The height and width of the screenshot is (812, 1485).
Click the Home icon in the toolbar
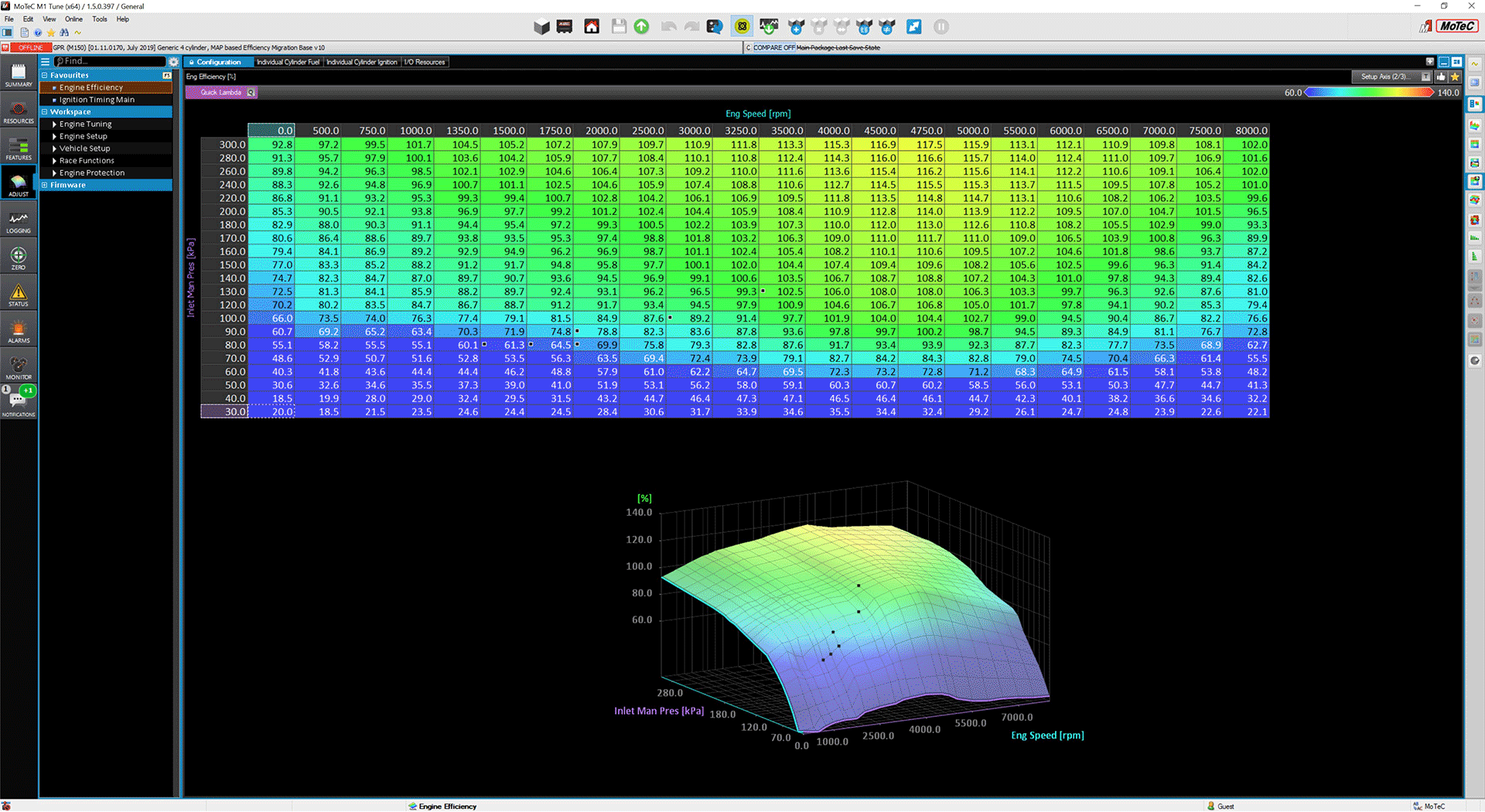[592, 27]
